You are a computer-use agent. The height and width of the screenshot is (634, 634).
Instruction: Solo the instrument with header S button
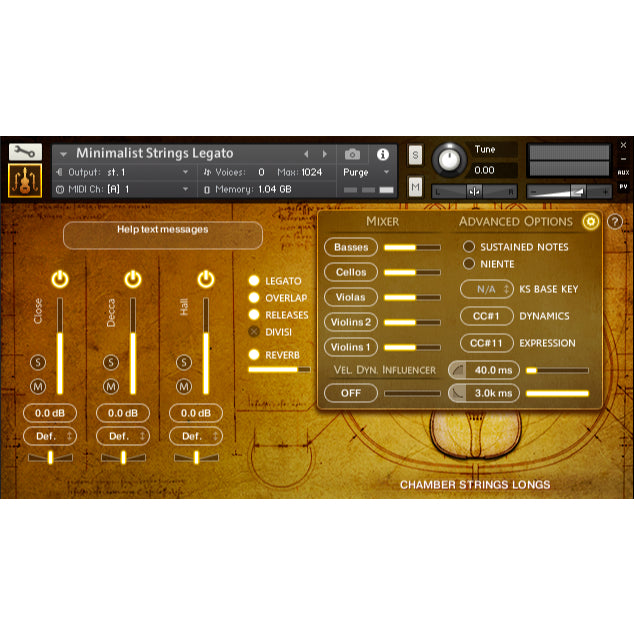coord(415,155)
